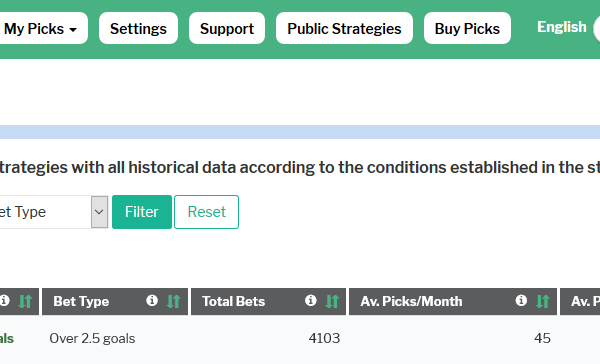
Task: Sort by the leftmost partially visible column
Action: 26,302
